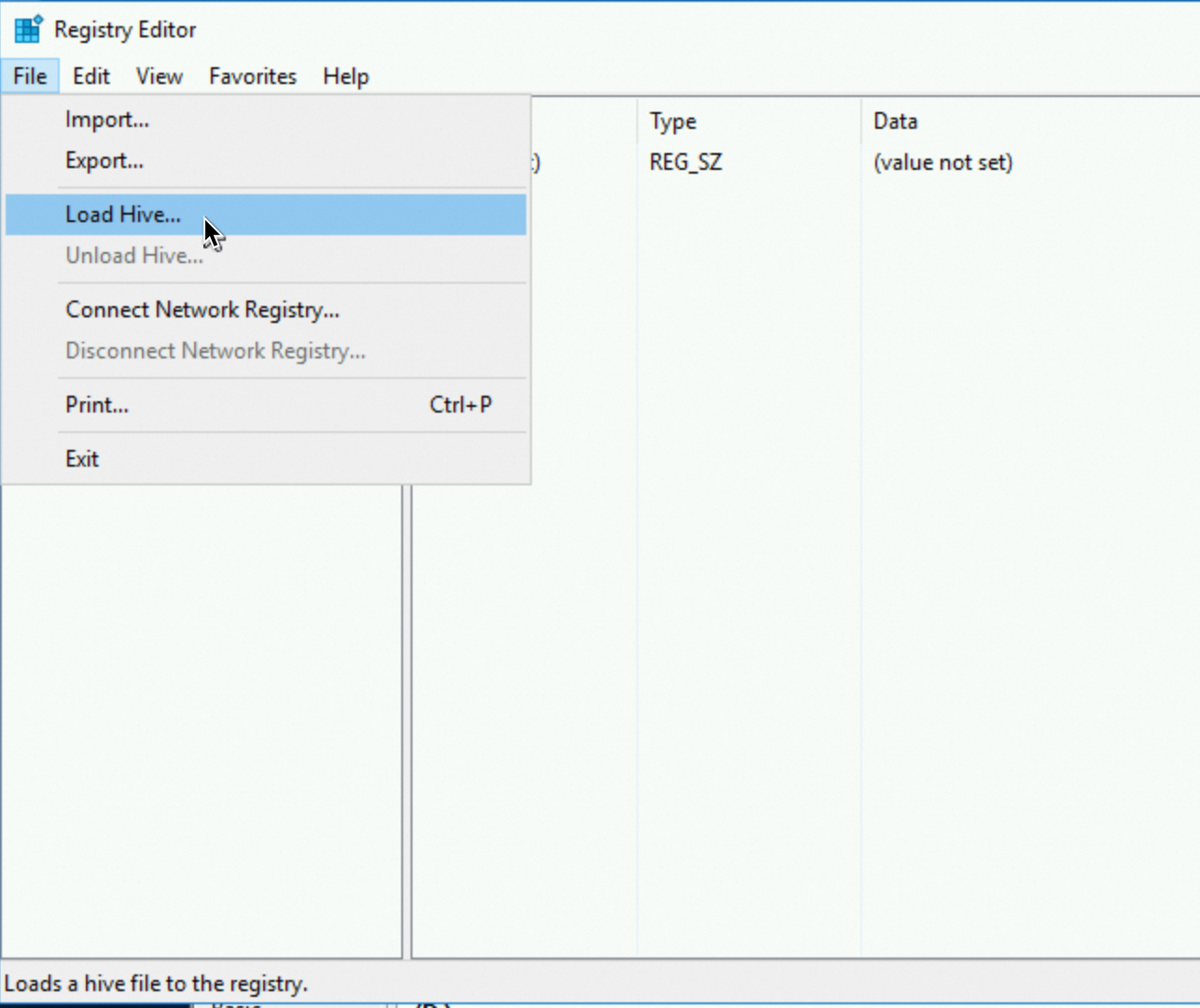Select Load Hive... menu entry

(266, 215)
